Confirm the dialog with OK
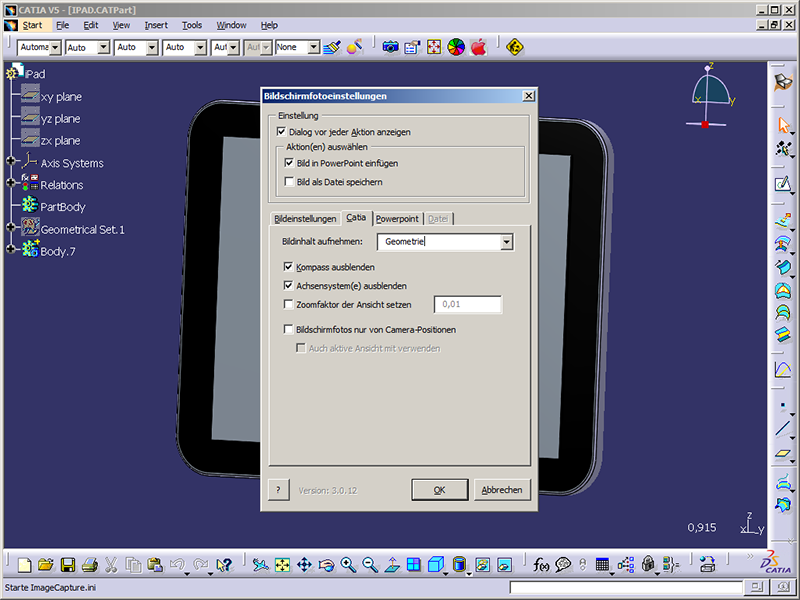800x600 pixels. click(439, 490)
